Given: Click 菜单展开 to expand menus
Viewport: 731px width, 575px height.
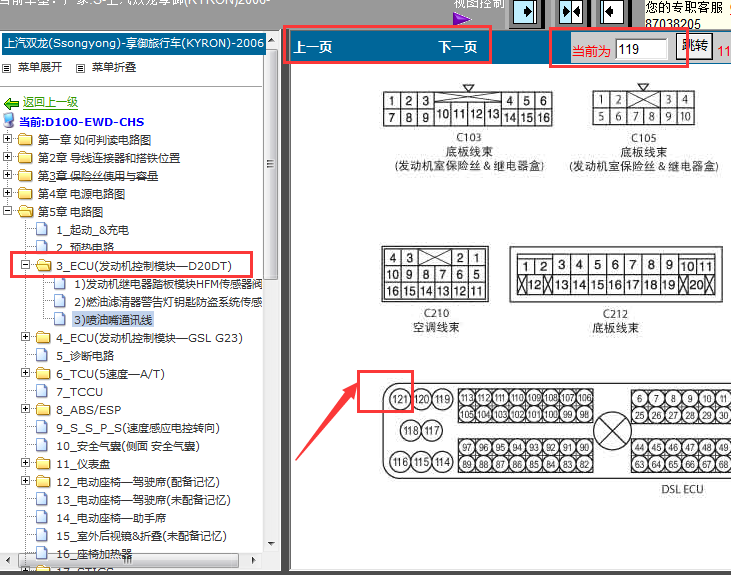Looking at the screenshot, I should pyautogui.click(x=40, y=68).
